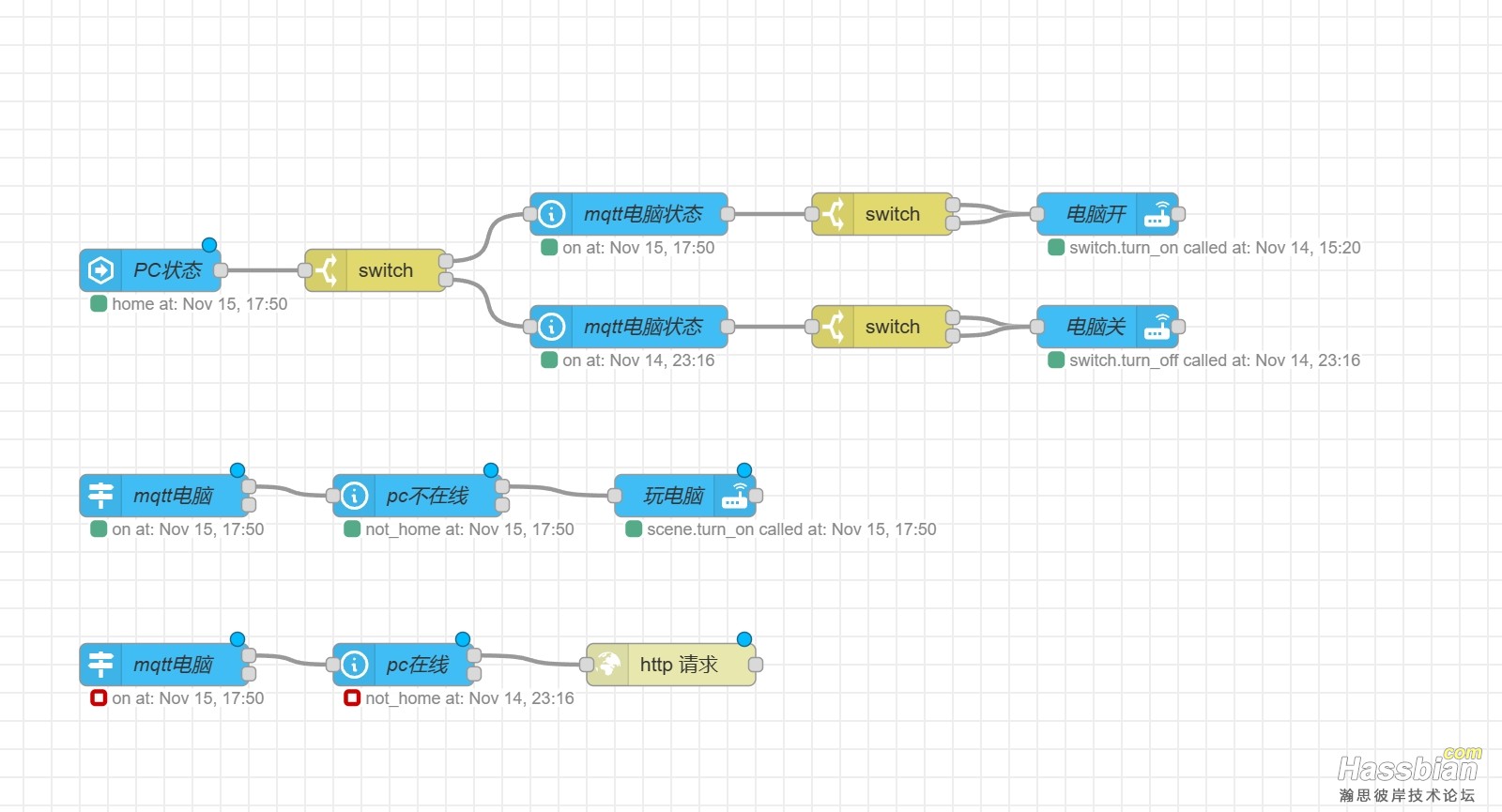1502x812 pixels.
Task: Click the blue changed-dot on mqtt电脑 wired to pc不在线
Action: [x=238, y=470]
